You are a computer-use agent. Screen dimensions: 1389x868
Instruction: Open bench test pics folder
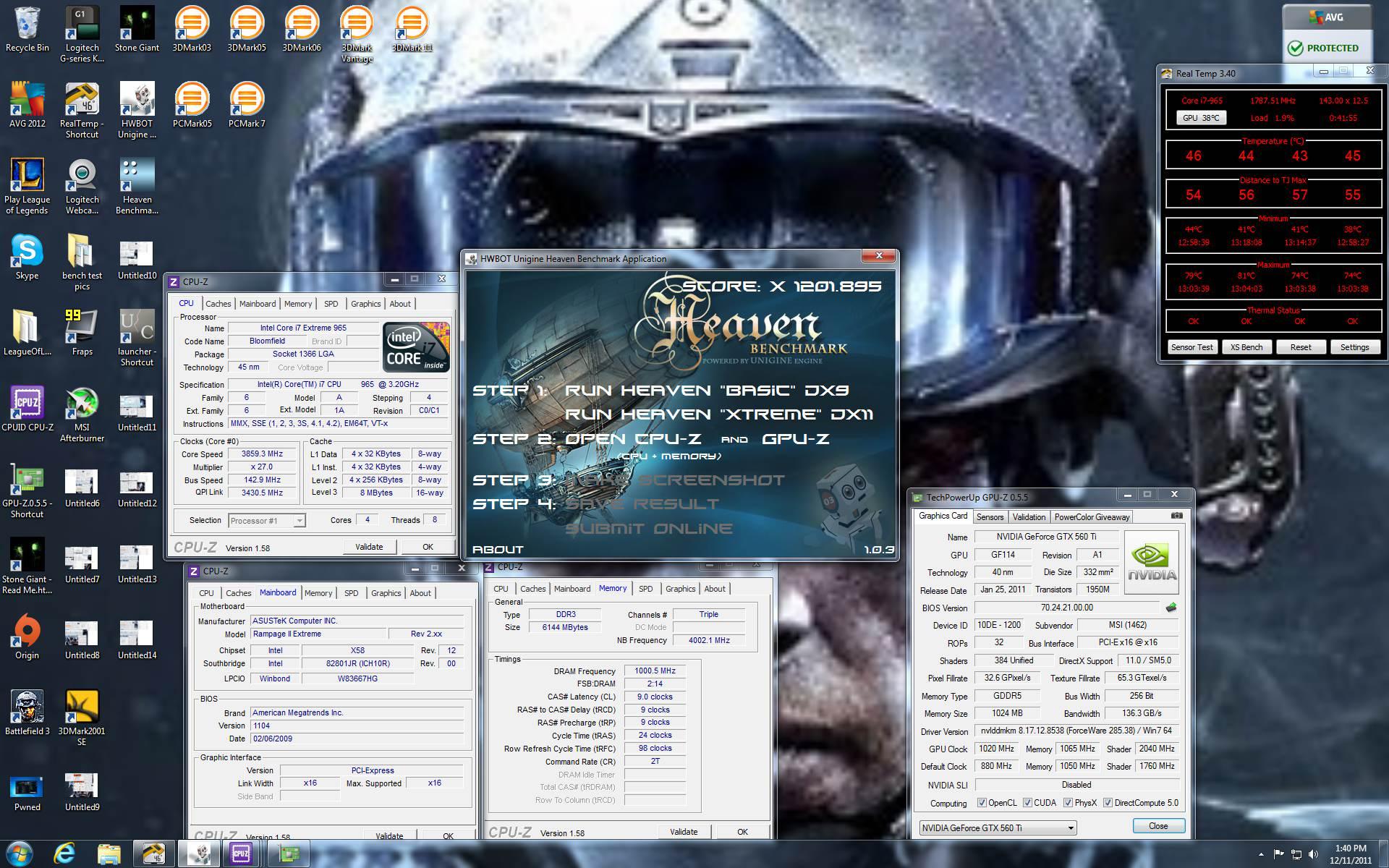pos(82,262)
